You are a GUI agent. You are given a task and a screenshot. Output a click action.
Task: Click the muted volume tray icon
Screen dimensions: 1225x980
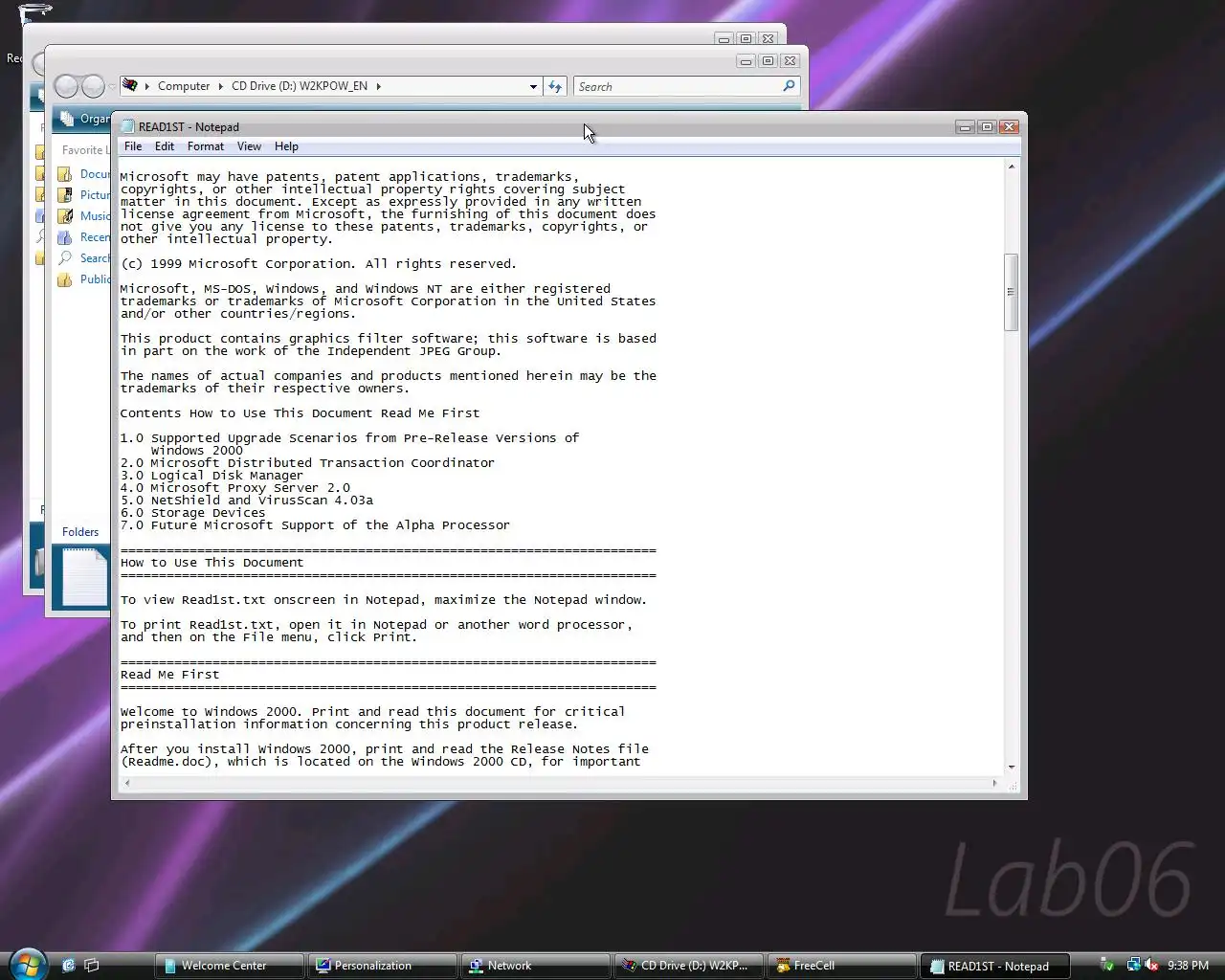click(1151, 966)
